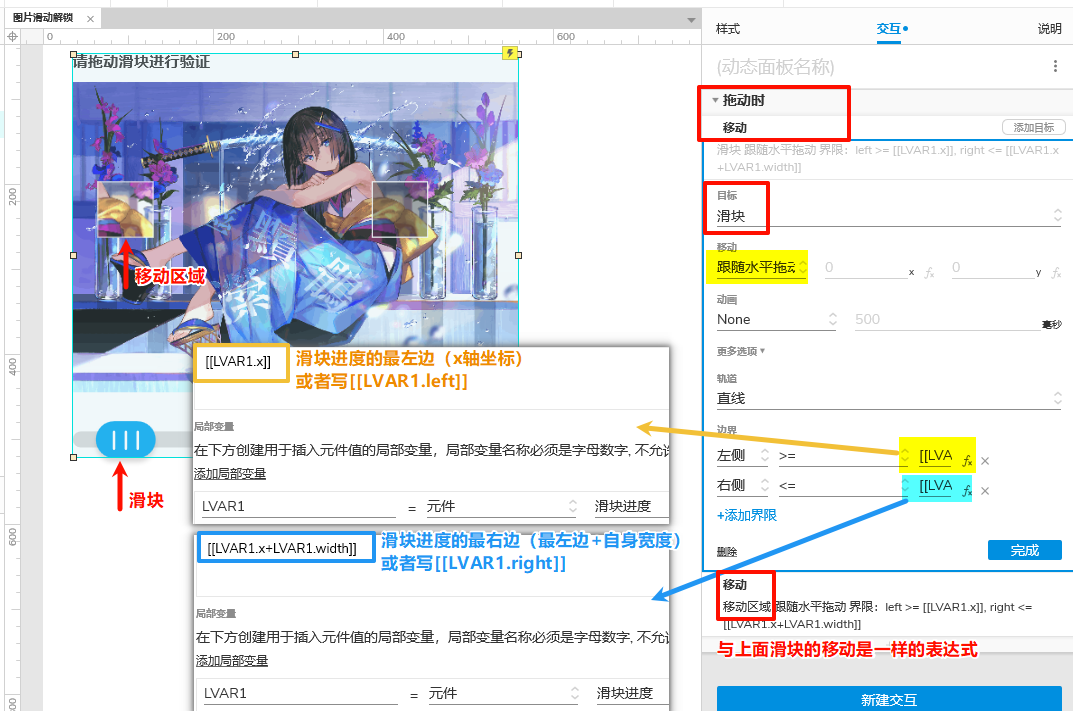Switch to the 样式 tab
Image resolution: width=1073 pixels, height=711 pixels.
click(727, 29)
